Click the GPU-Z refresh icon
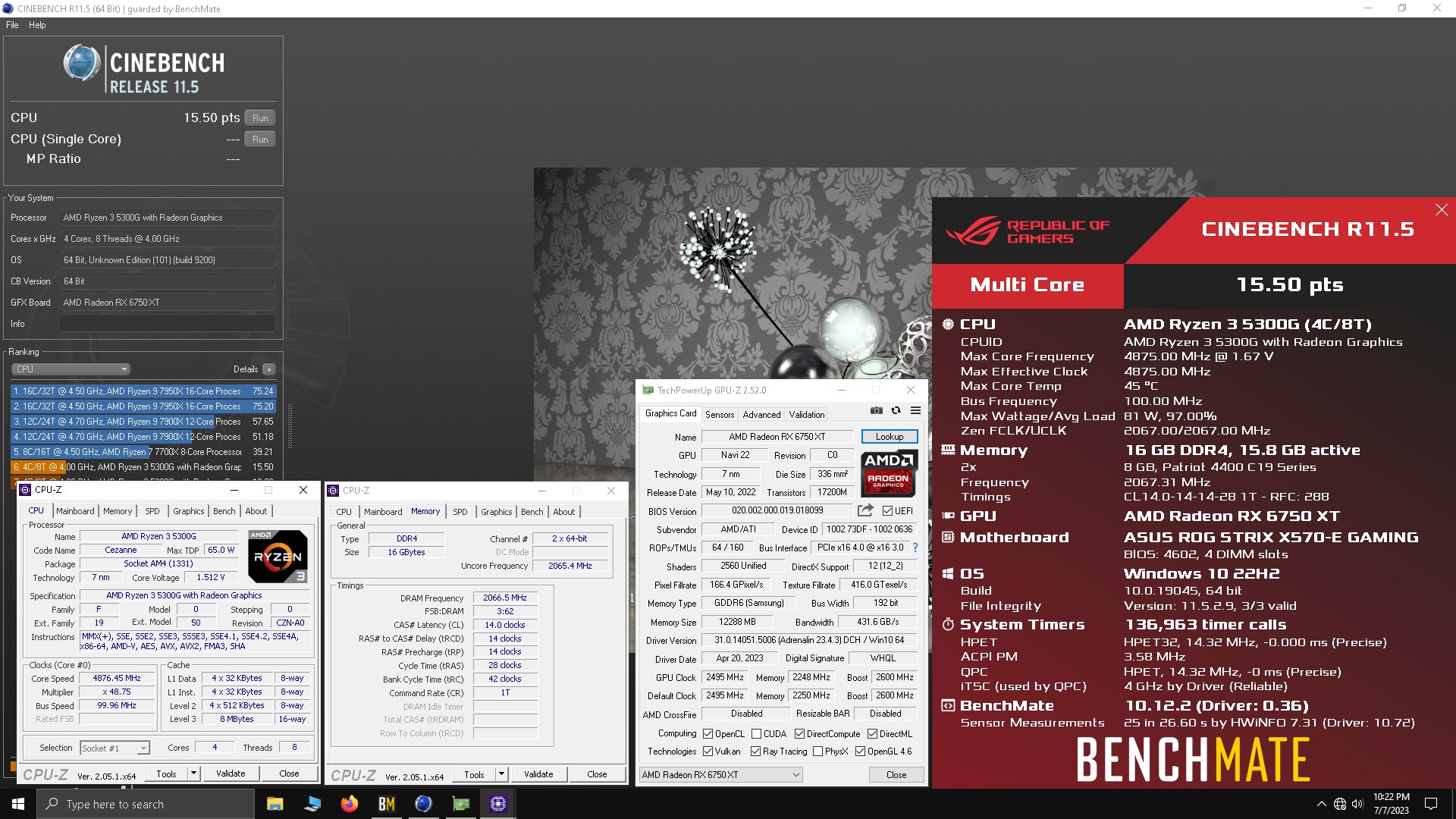 [896, 410]
